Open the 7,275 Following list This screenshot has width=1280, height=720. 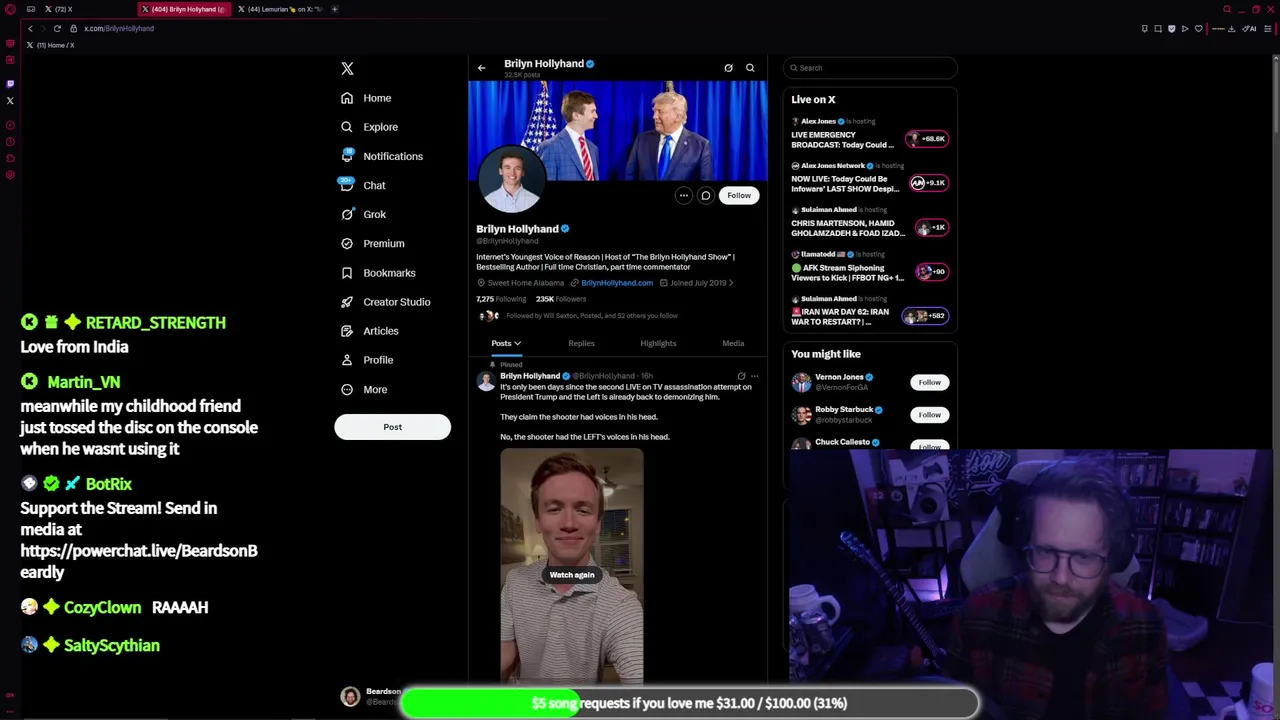pyautogui.click(x=501, y=299)
